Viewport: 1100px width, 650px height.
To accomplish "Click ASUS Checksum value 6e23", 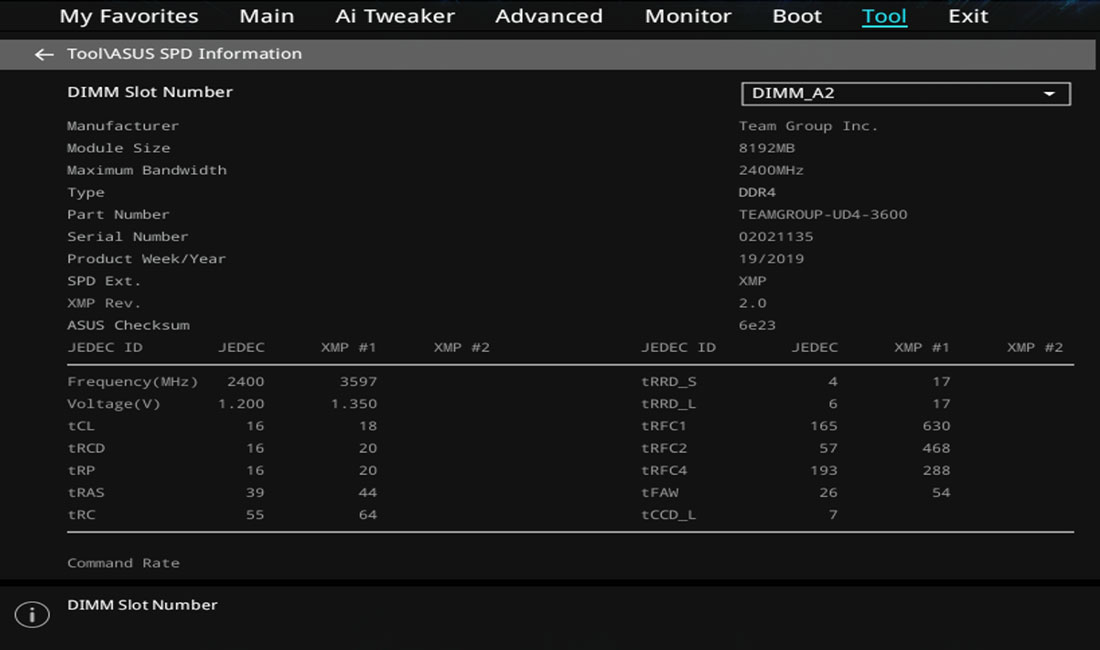I will click(757, 325).
